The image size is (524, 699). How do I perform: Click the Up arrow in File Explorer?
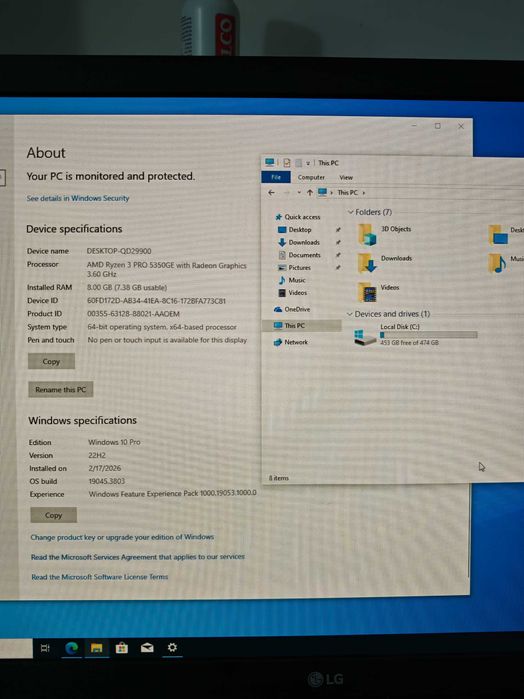[309, 193]
